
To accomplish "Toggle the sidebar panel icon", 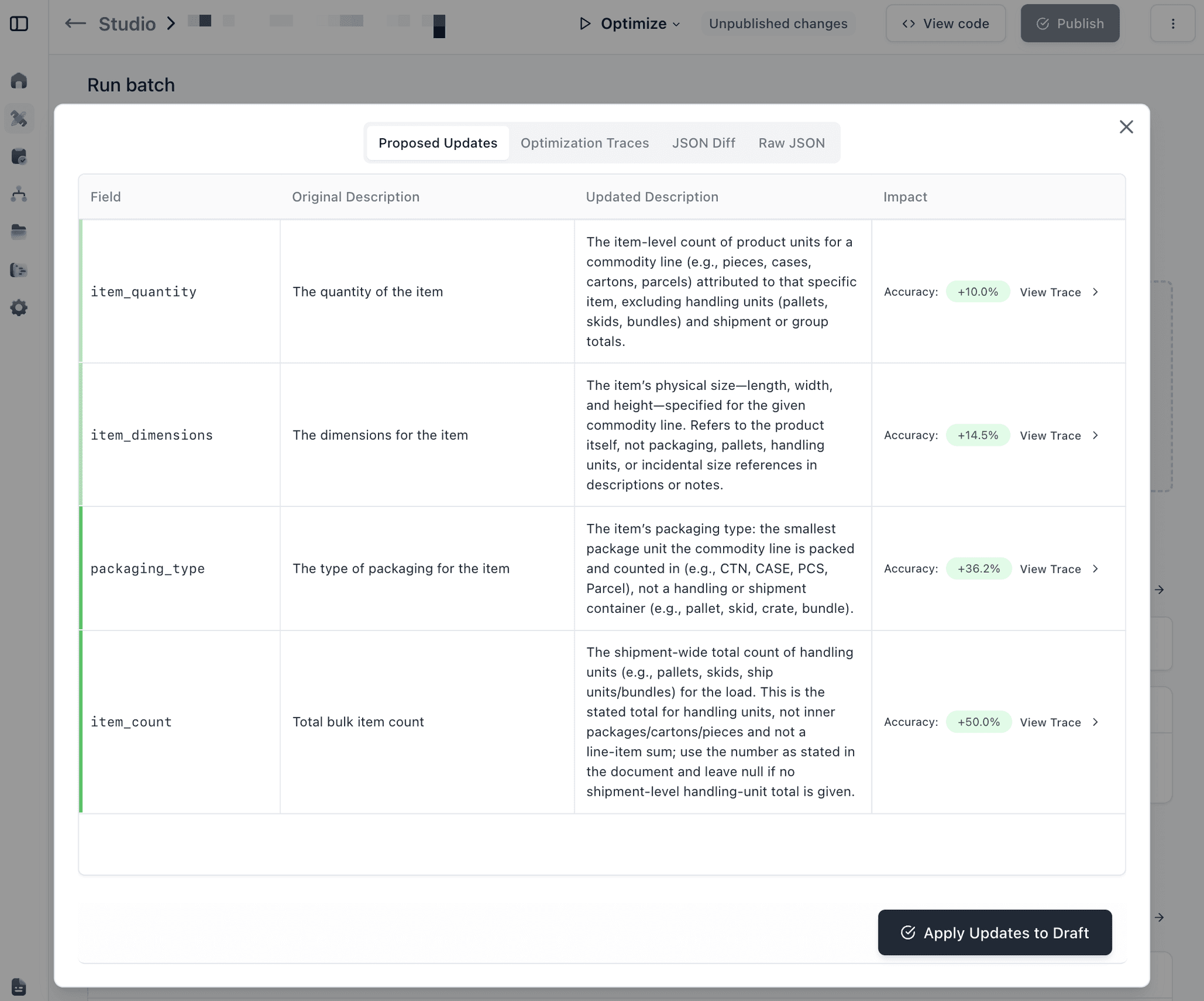I will pyautogui.click(x=19, y=24).
